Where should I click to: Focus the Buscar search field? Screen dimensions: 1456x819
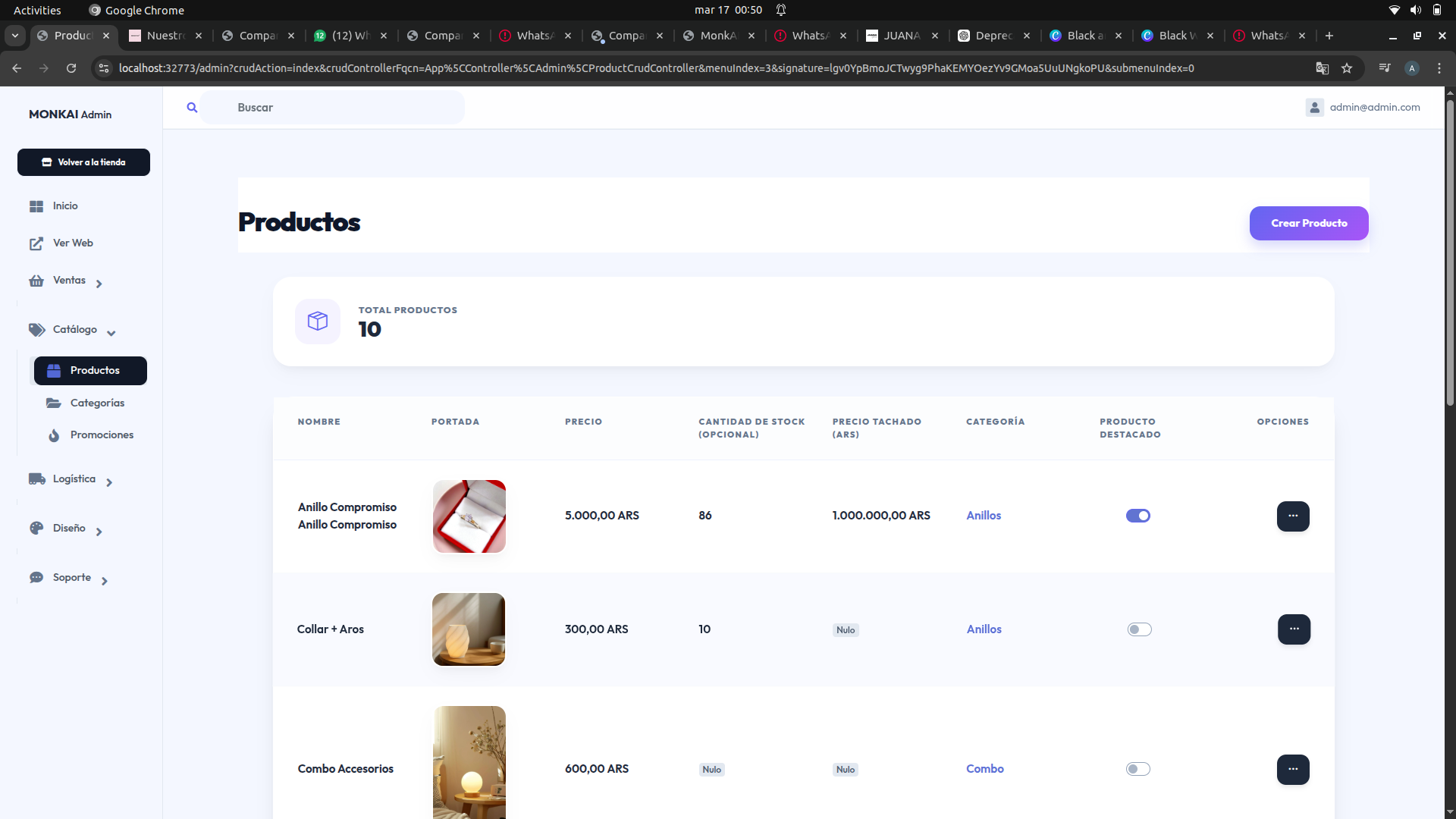pos(334,108)
